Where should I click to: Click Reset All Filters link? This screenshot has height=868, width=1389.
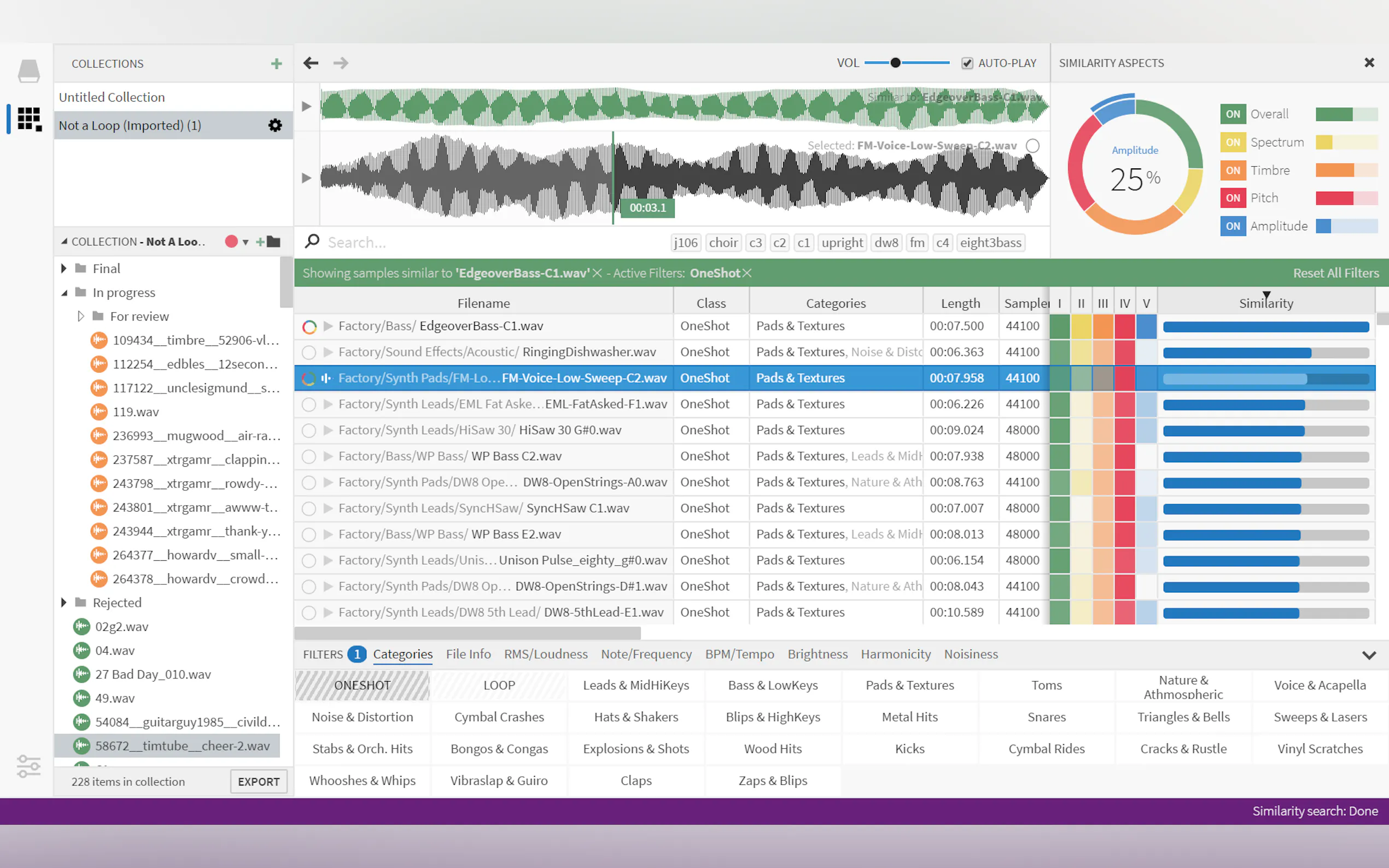(1335, 273)
